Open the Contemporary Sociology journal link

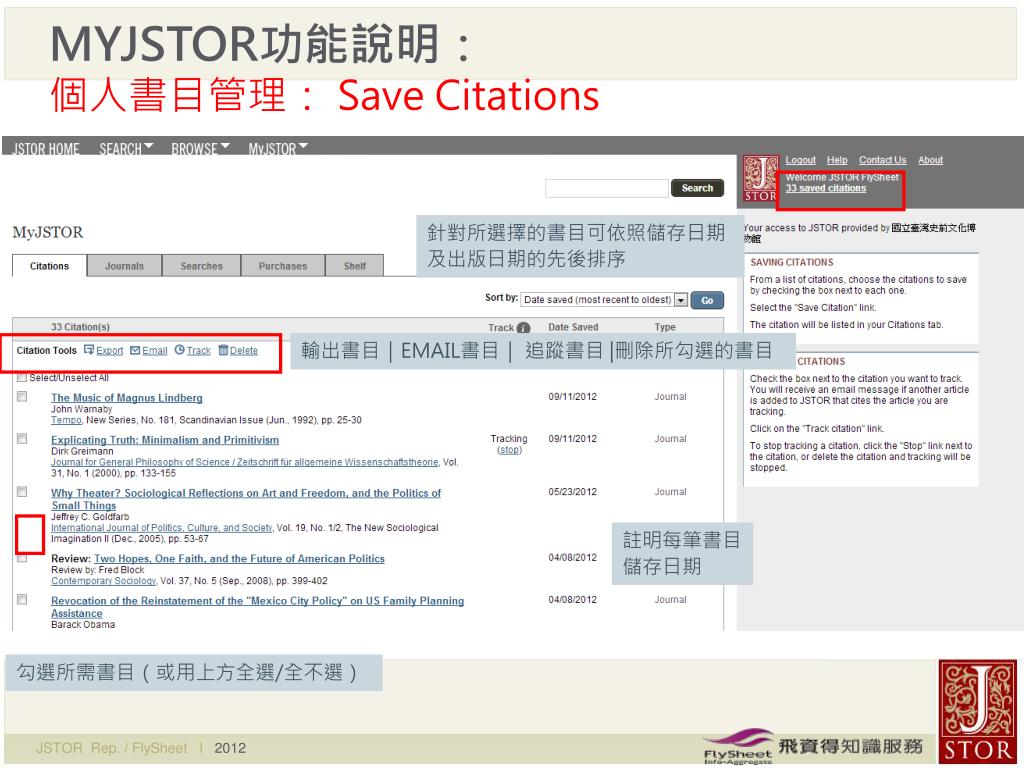(103, 581)
